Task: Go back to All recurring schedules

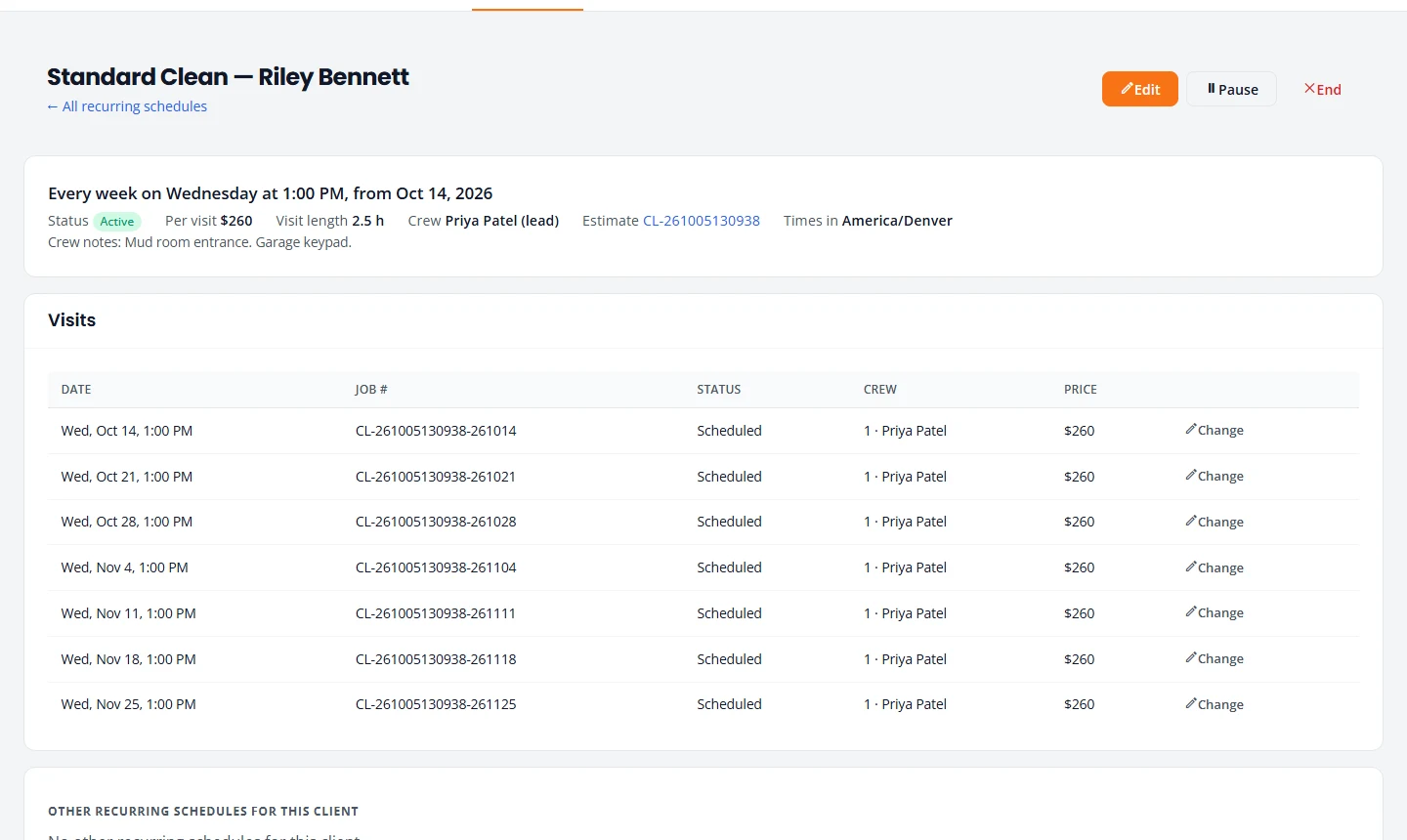Action: pos(127,106)
